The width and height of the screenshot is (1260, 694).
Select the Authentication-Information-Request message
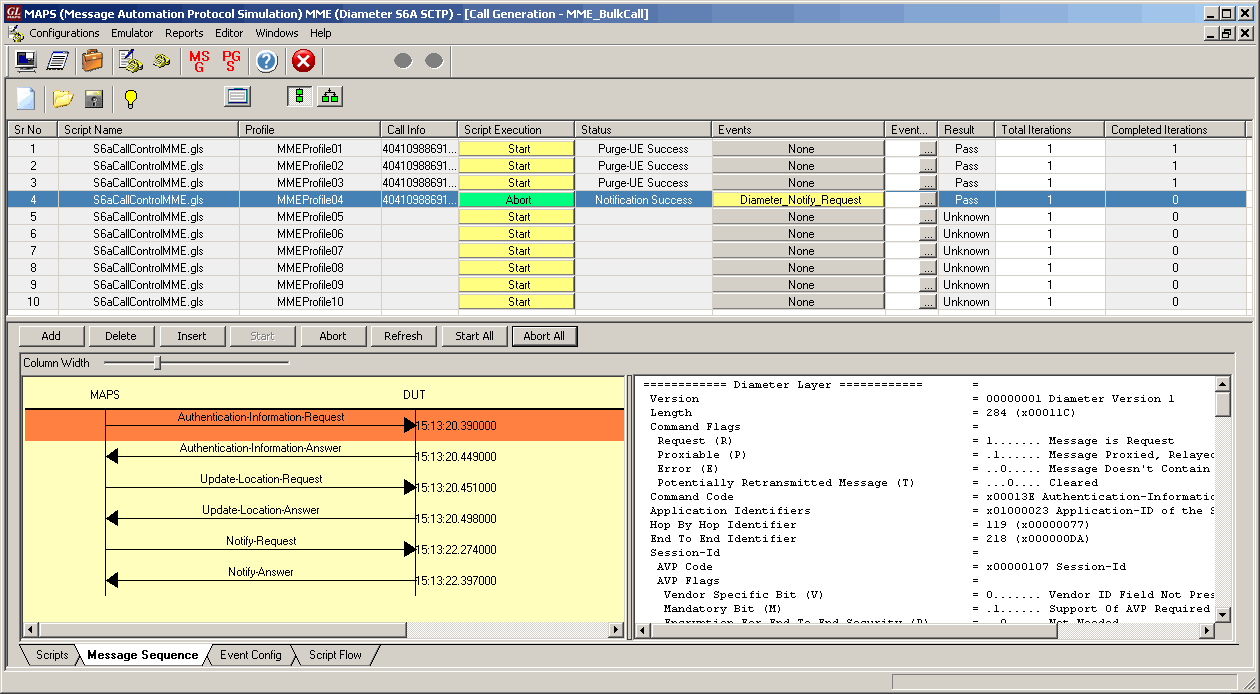[261, 417]
